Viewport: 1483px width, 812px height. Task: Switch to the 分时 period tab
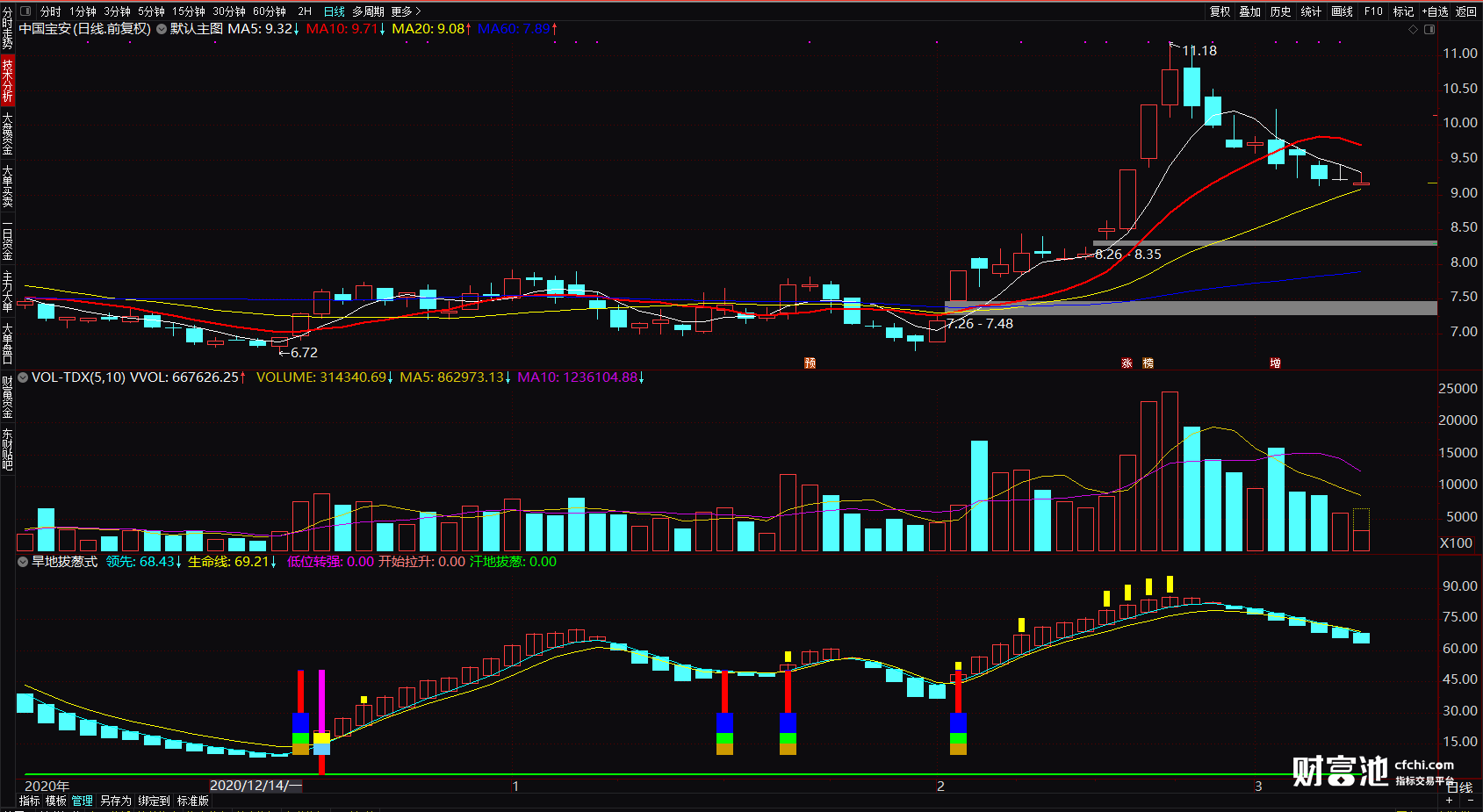[51, 11]
